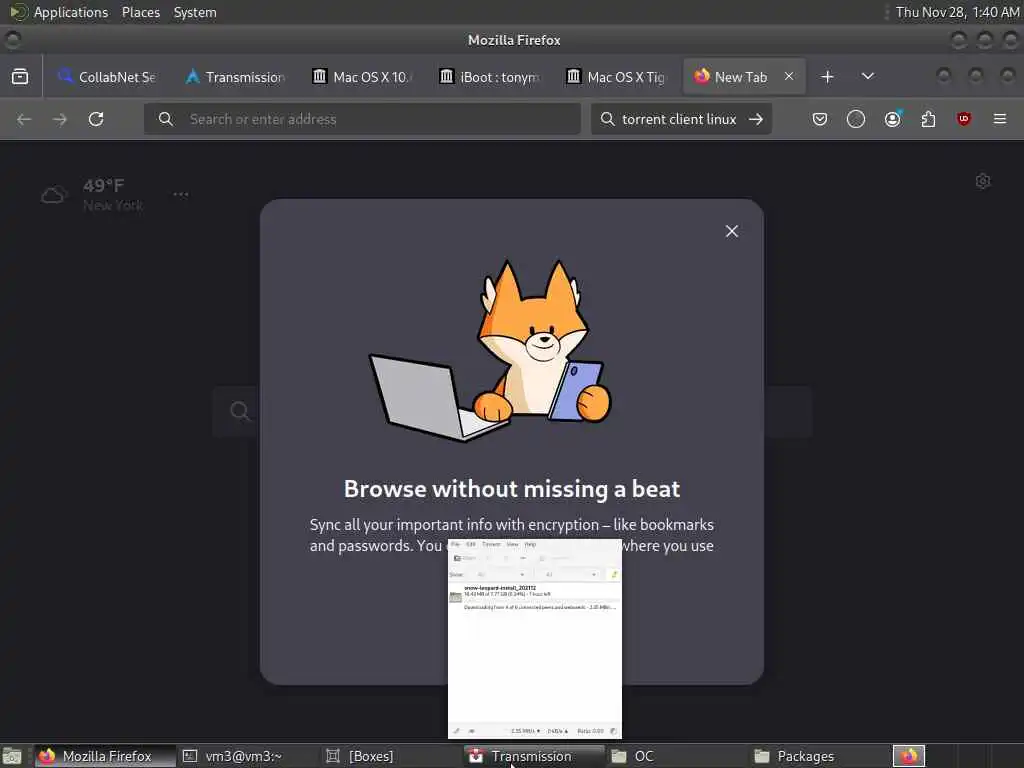Open the Extensions puzzle icon
Image resolution: width=1024 pixels, height=768 pixels.
click(928, 119)
